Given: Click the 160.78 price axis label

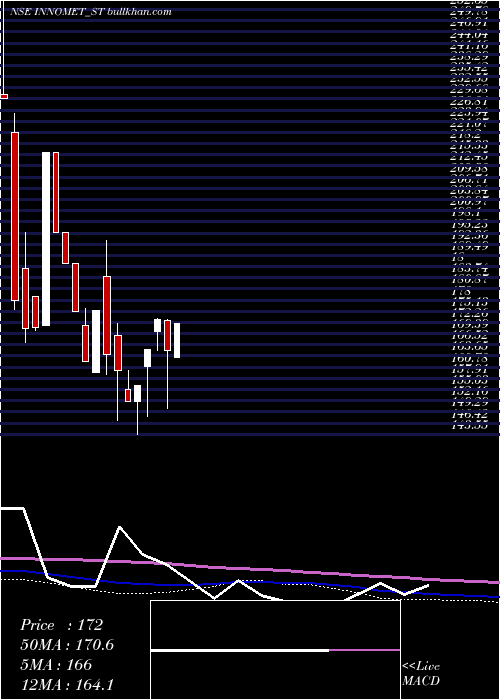Looking at the screenshot, I should pyautogui.click(x=471, y=359).
